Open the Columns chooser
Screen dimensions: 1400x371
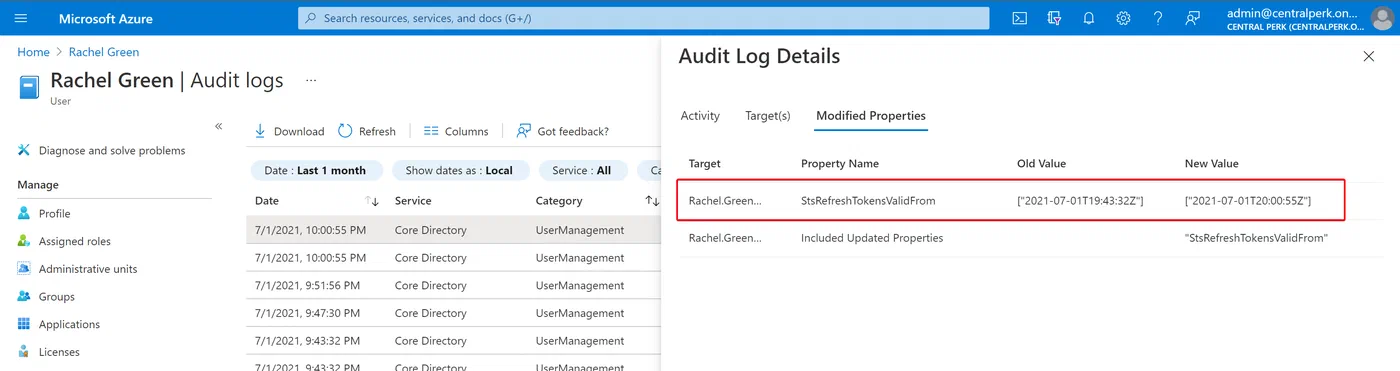click(x=456, y=131)
